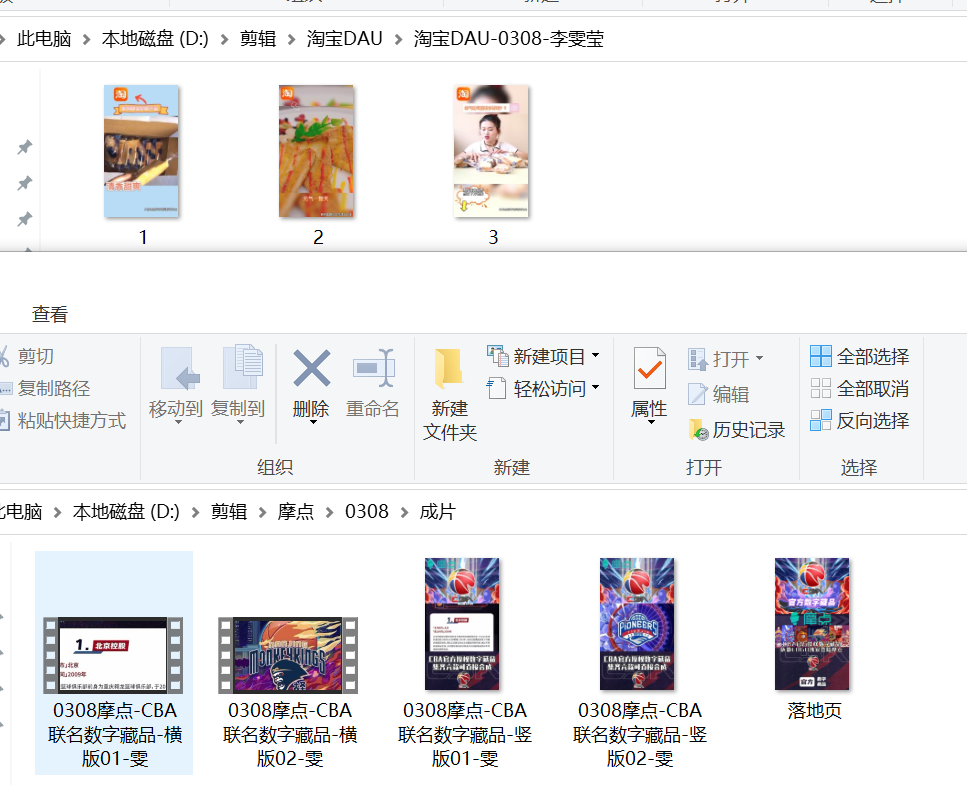Expand the 属性 dropdown arrow
This screenshot has width=967, height=785.
tap(651, 422)
